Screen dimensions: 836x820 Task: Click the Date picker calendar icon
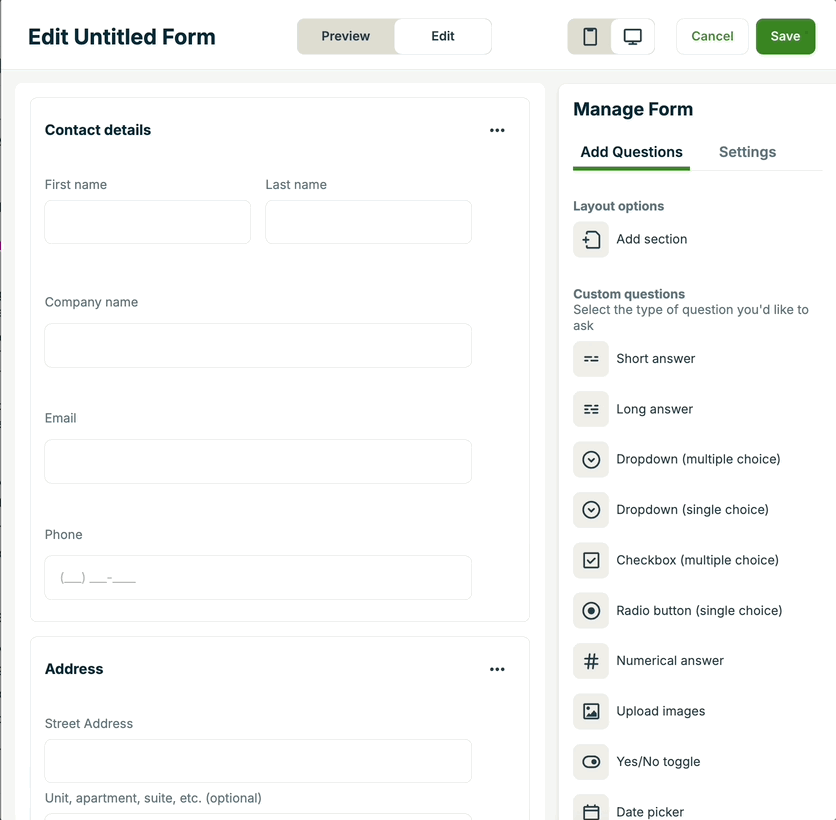click(x=591, y=811)
